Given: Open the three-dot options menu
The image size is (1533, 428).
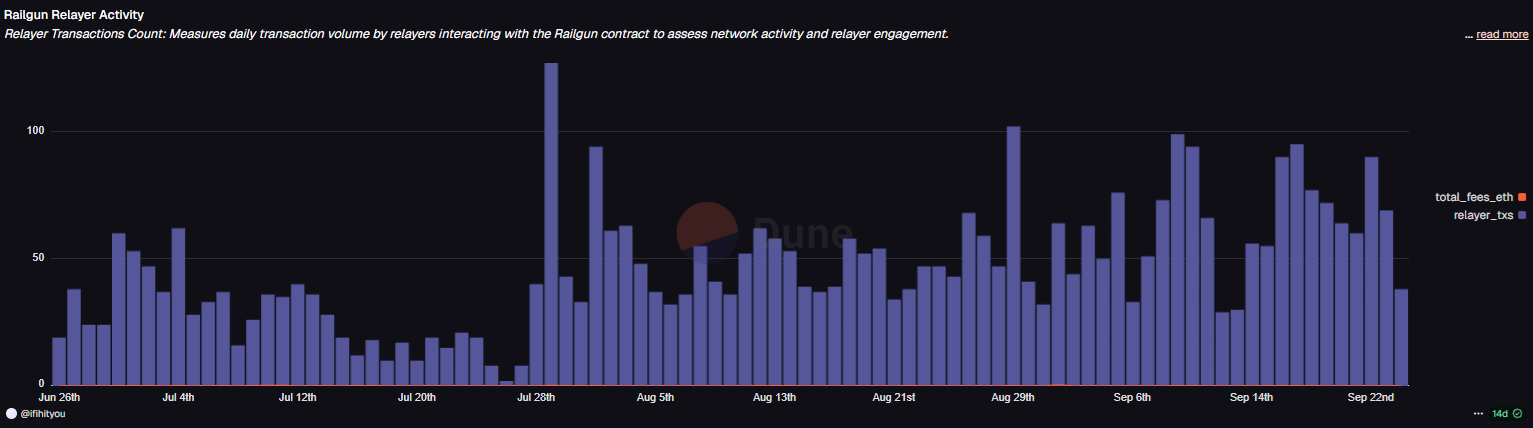Looking at the screenshot, I should (x=1478, y=413).
